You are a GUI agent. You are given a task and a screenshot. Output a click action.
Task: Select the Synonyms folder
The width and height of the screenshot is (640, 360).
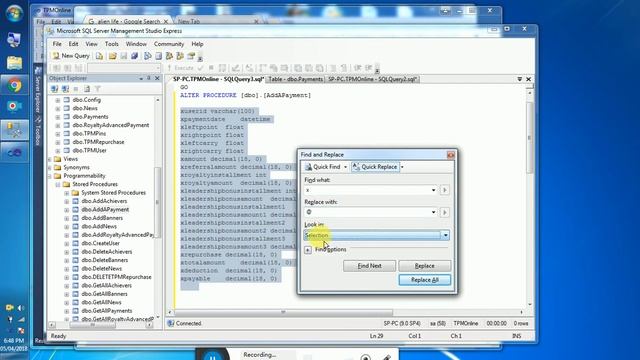coord(76,167)
